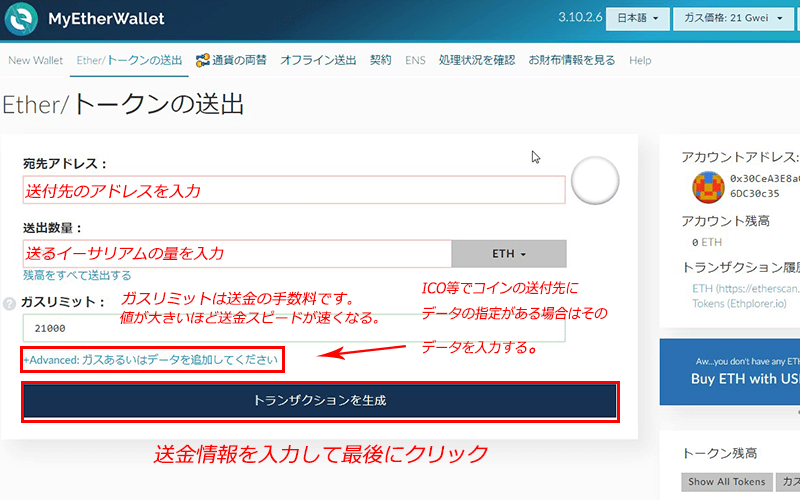800x500 pixels.
Task: Click the account address identicon
Action: (x=708, y=187)
